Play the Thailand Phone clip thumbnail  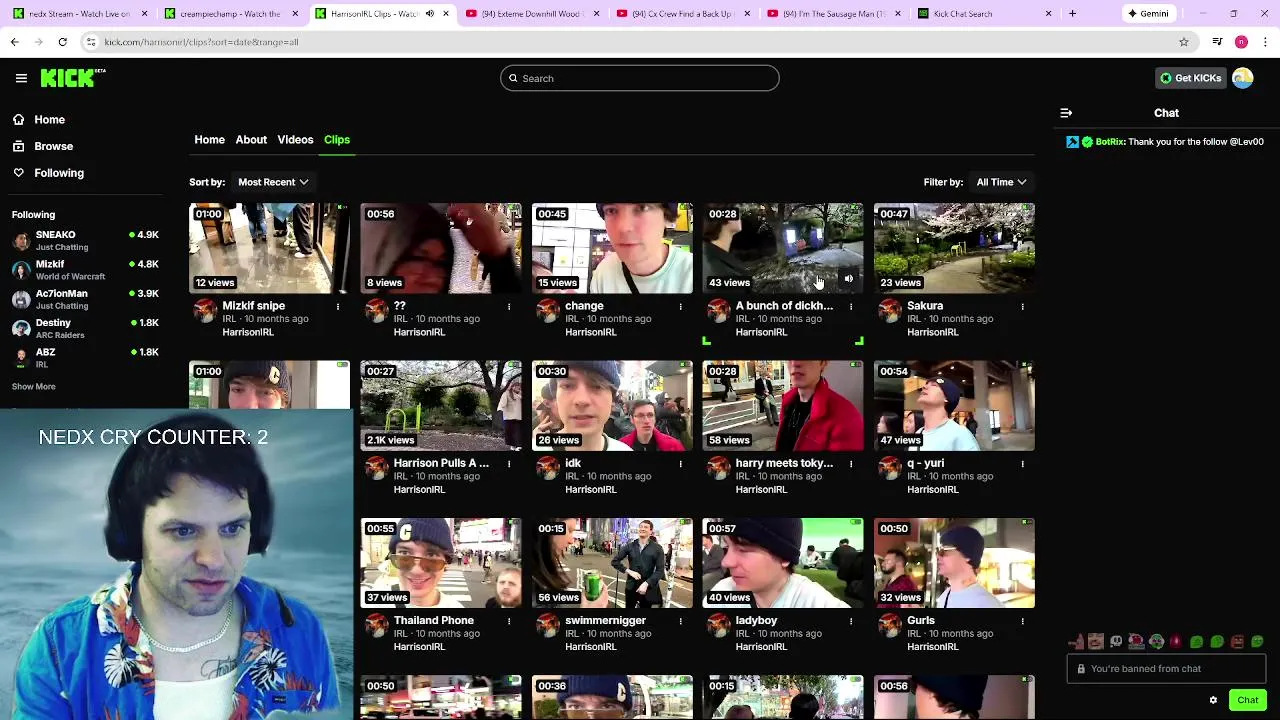(441, 563)
